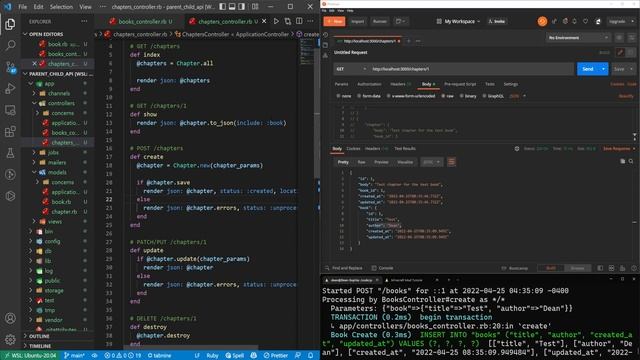Click the Postman sync status icon

(542, 21)
